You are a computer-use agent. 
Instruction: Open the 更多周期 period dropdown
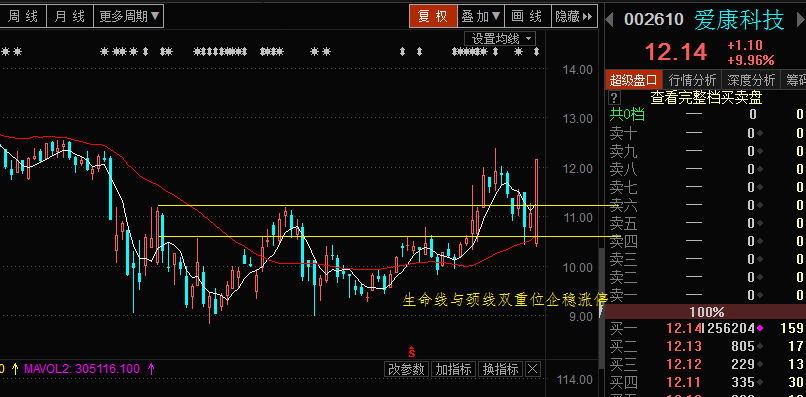pos(129,16)
